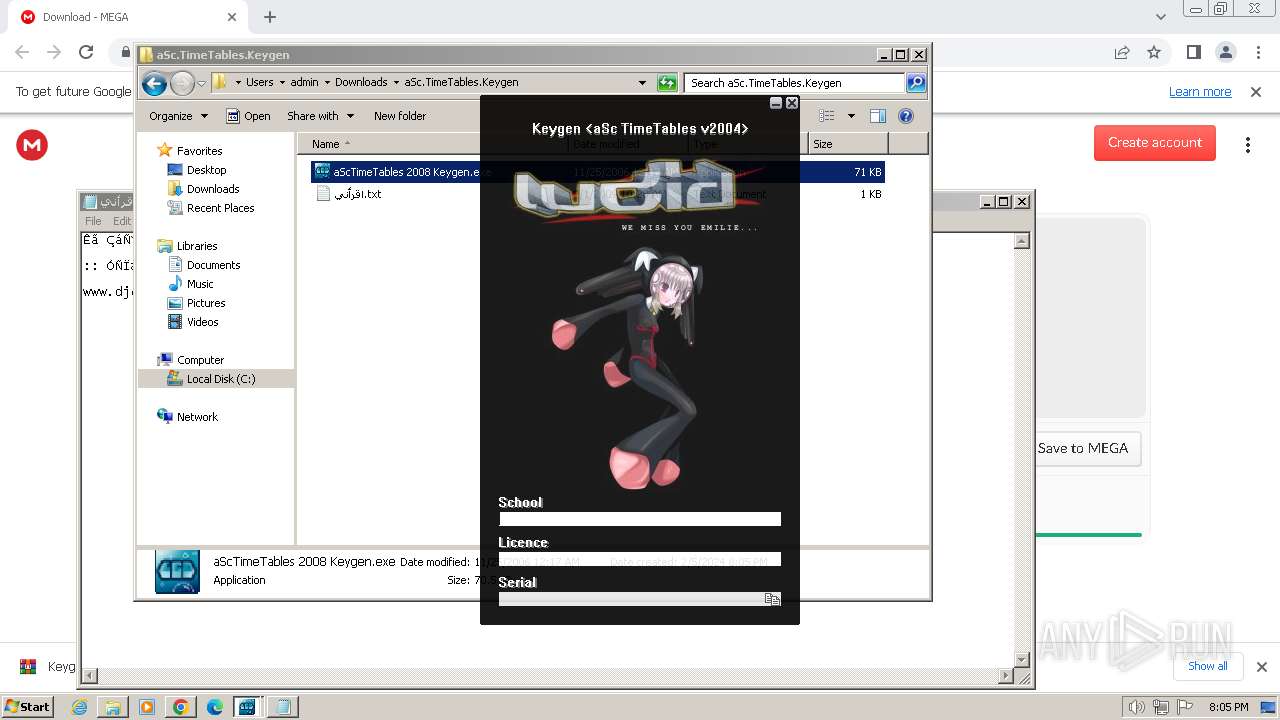Select Libraries in the navigation pane
This screenshot has height=720, width=1280.
(197, 246)
